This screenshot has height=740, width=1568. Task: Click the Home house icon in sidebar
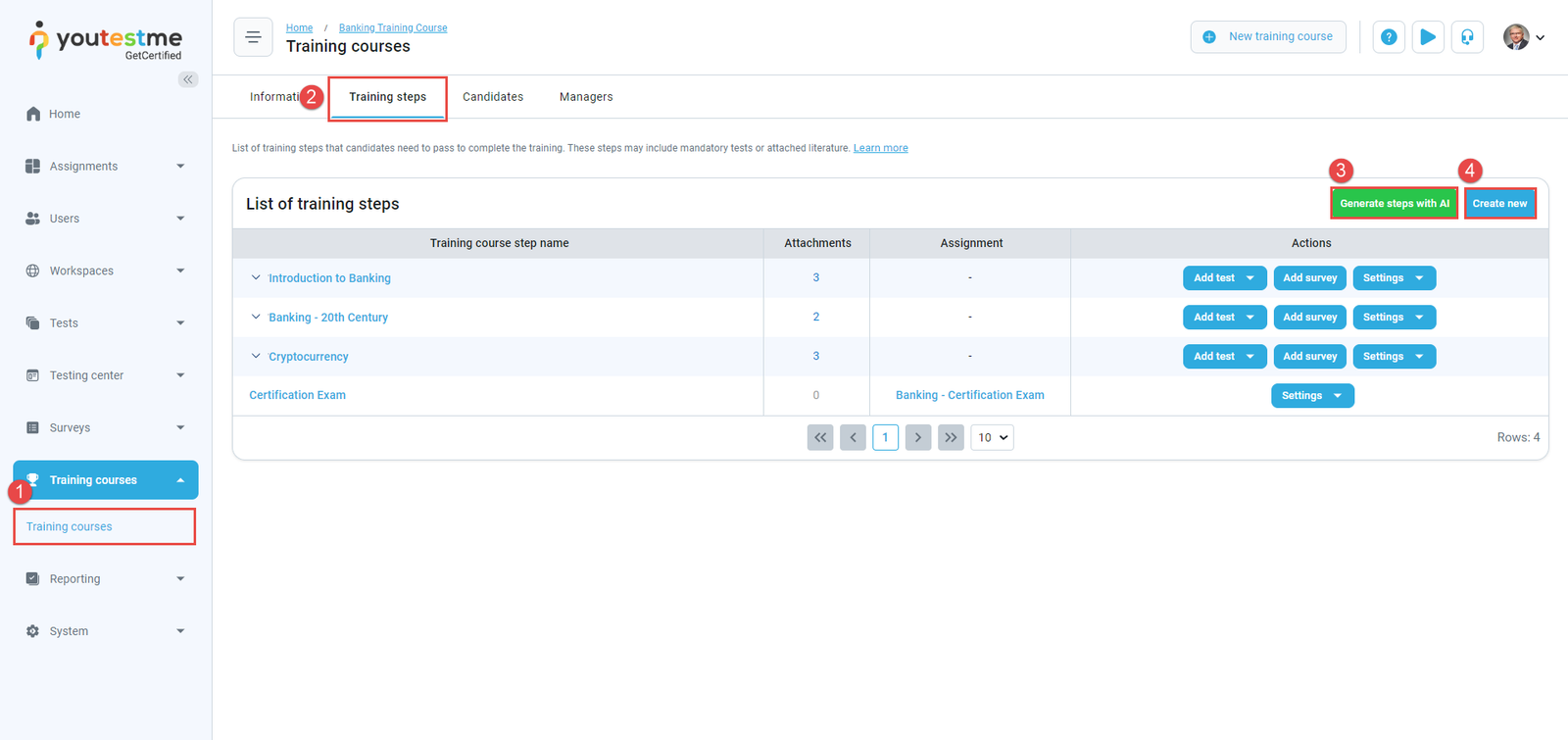coord(33,114)
